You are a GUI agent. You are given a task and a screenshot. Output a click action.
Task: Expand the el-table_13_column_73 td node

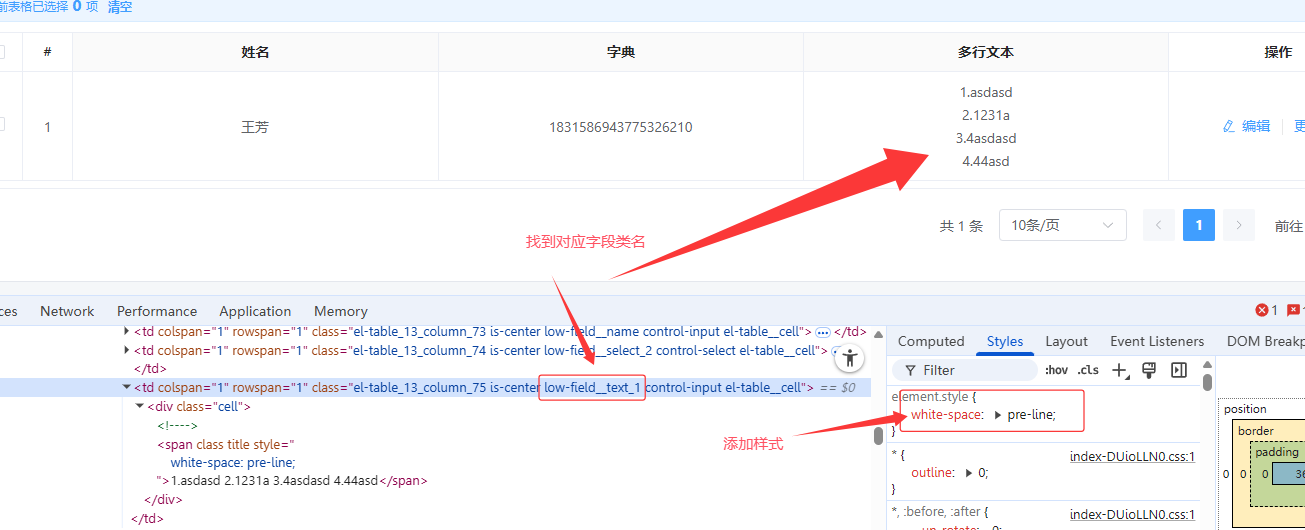(x=126, y=331)
